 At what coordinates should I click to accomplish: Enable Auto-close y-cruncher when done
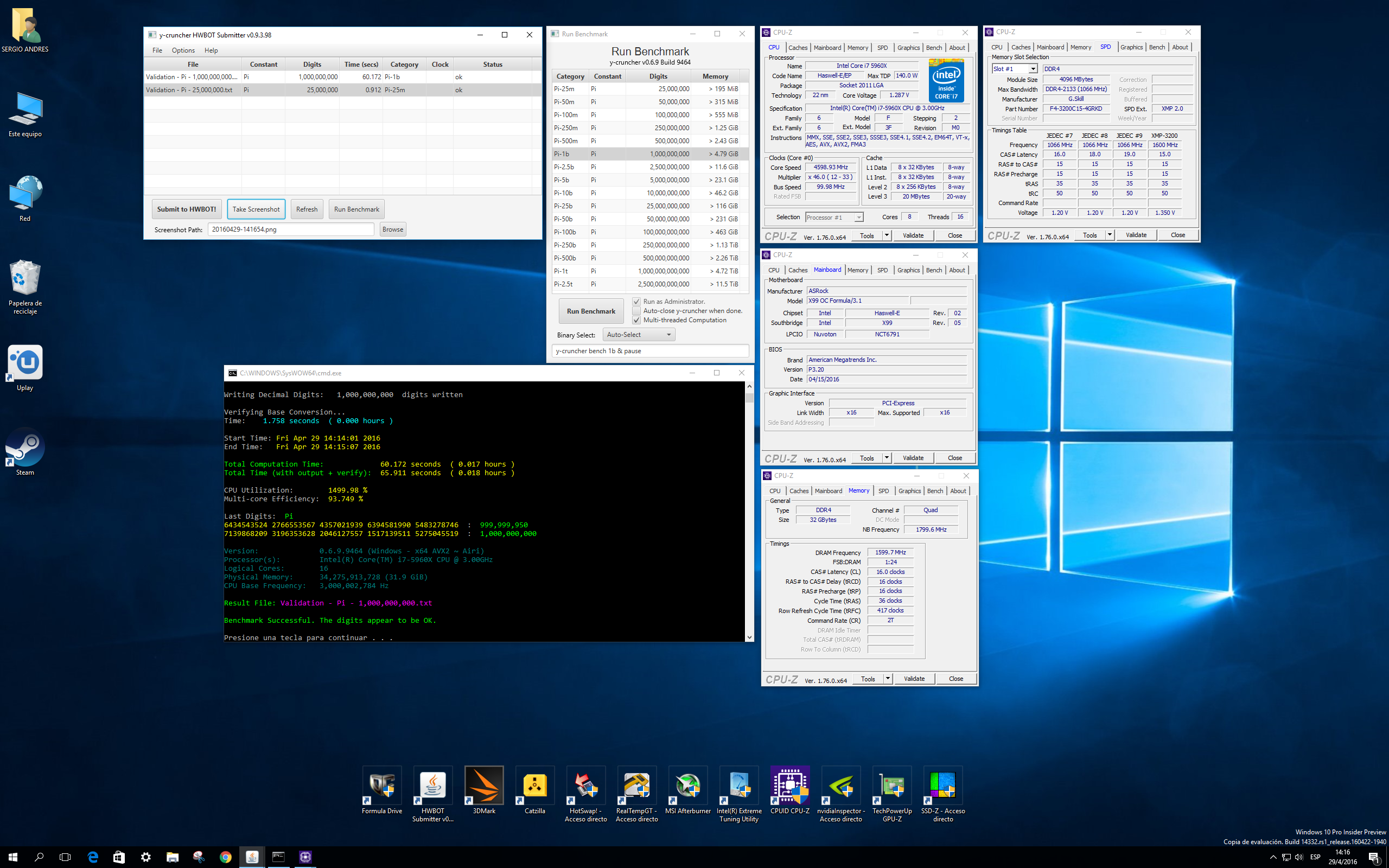pyautogui.click(x=636, y=310)
